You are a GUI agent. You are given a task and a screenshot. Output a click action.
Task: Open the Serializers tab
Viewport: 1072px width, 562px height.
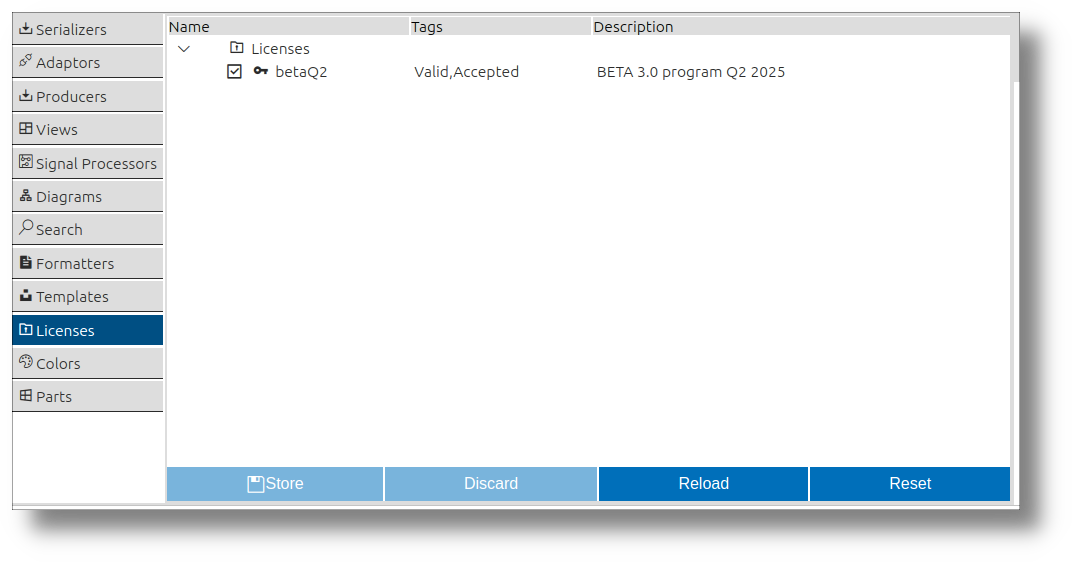(x=88, y=29)
